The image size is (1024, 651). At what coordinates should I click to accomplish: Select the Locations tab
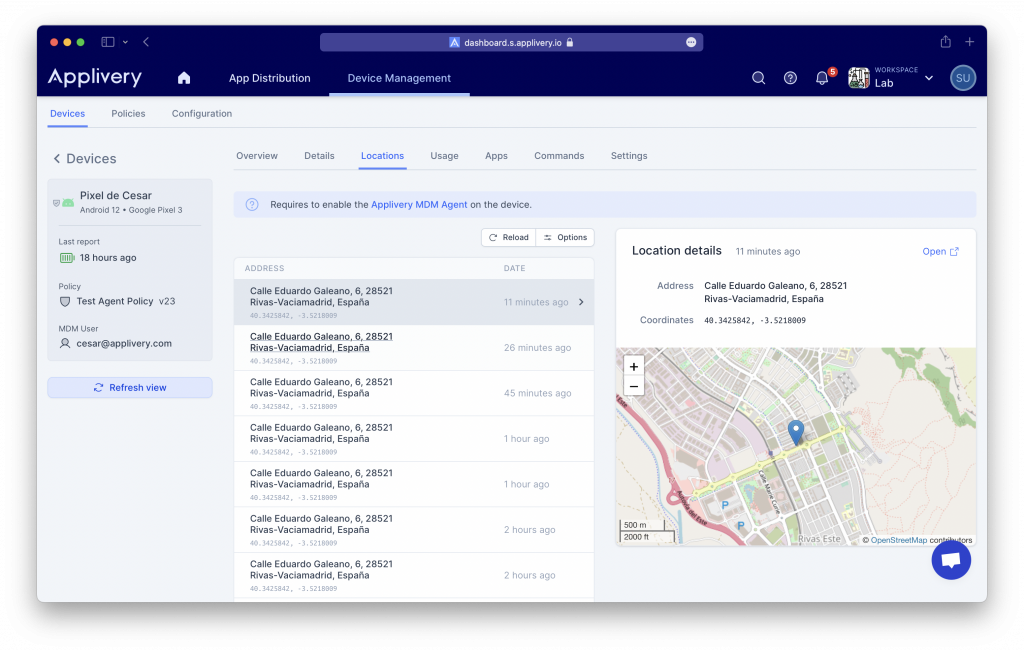tap(382, 156)
